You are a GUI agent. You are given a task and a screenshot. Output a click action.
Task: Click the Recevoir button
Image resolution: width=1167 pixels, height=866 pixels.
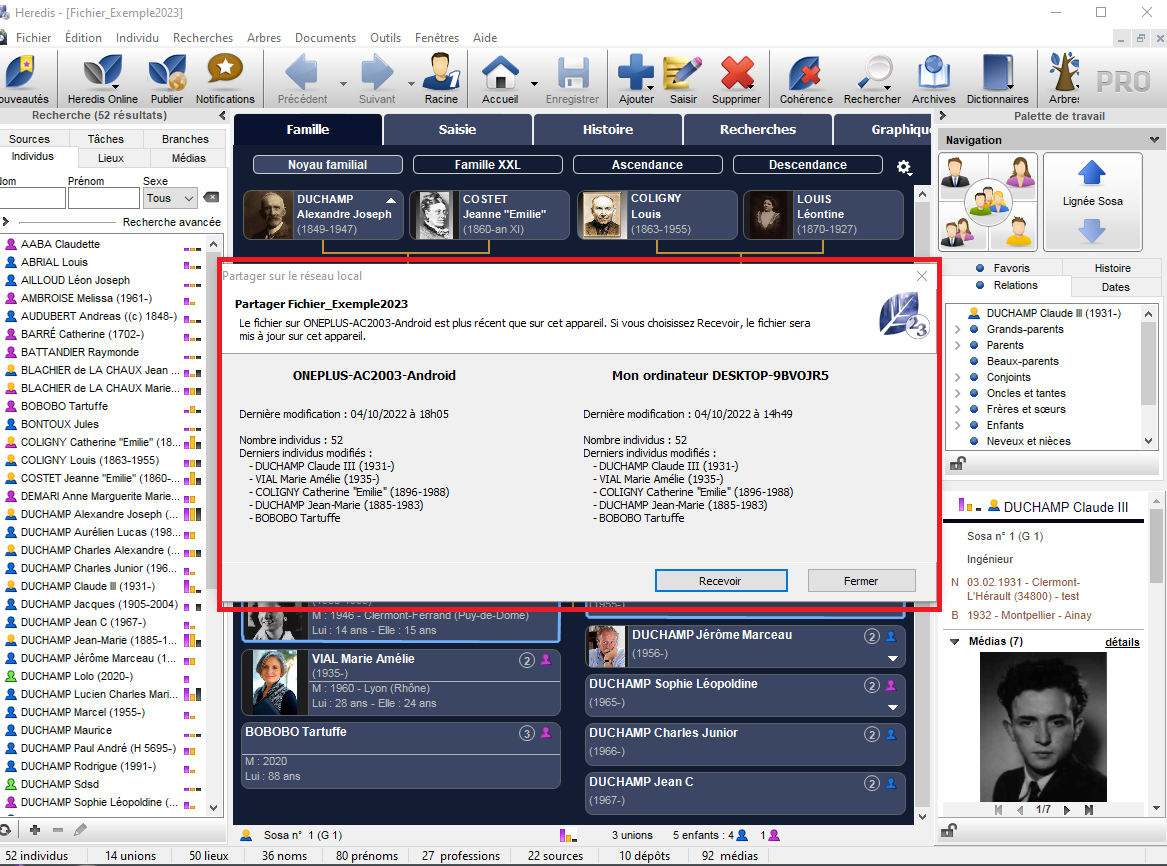click(x=720, y=581)
